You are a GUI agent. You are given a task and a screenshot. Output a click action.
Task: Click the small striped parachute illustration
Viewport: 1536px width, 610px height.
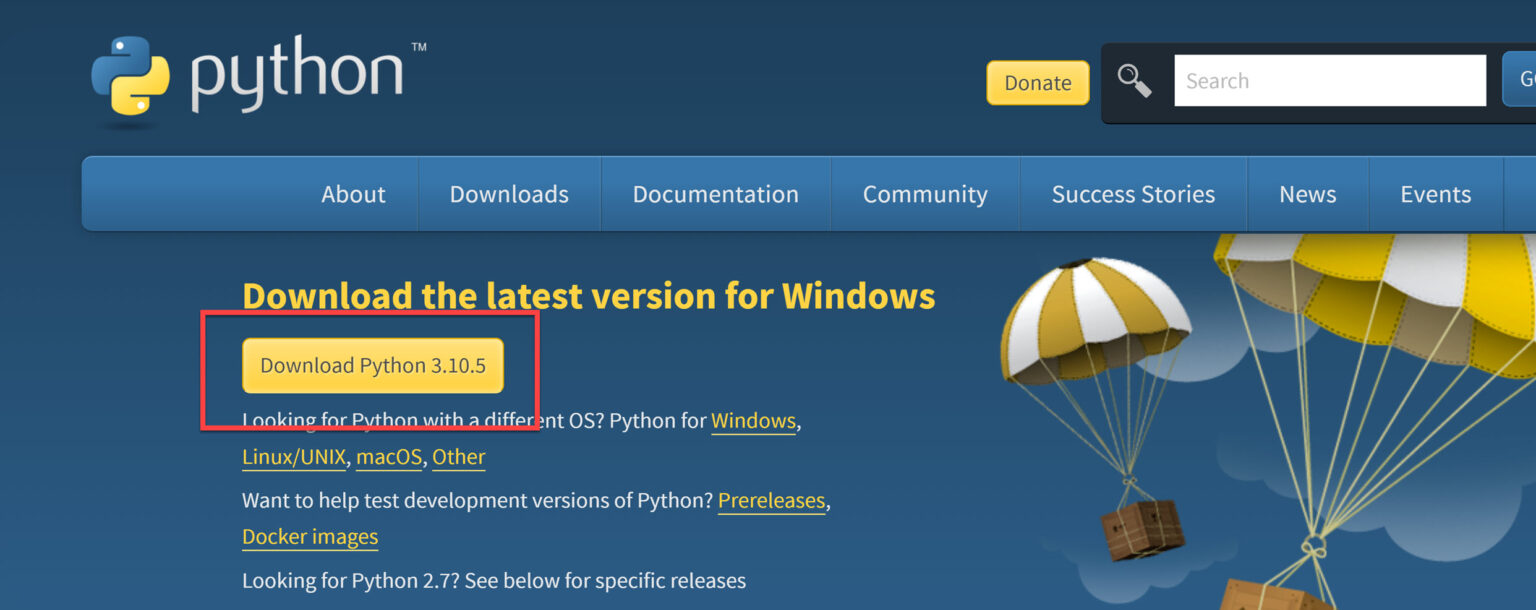tap(1095, 320)
